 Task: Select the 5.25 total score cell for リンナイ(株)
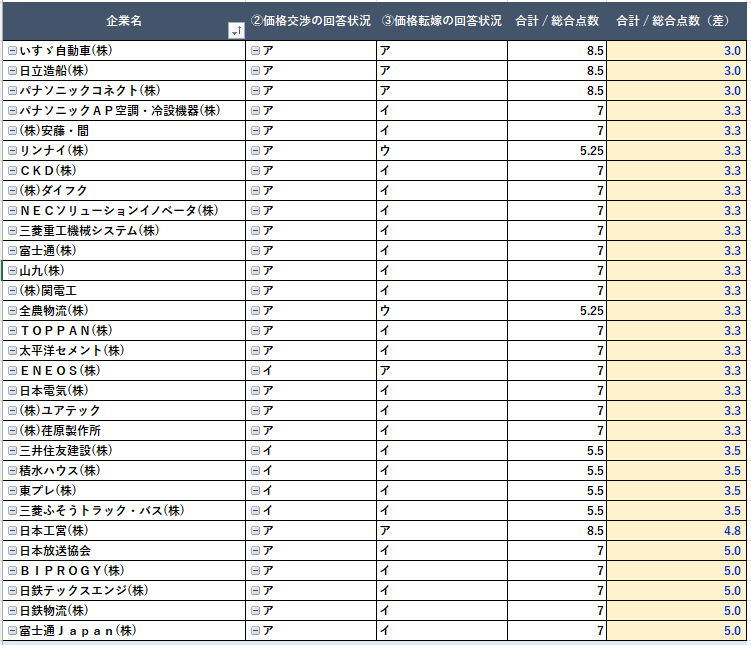(x=556, y=151)
